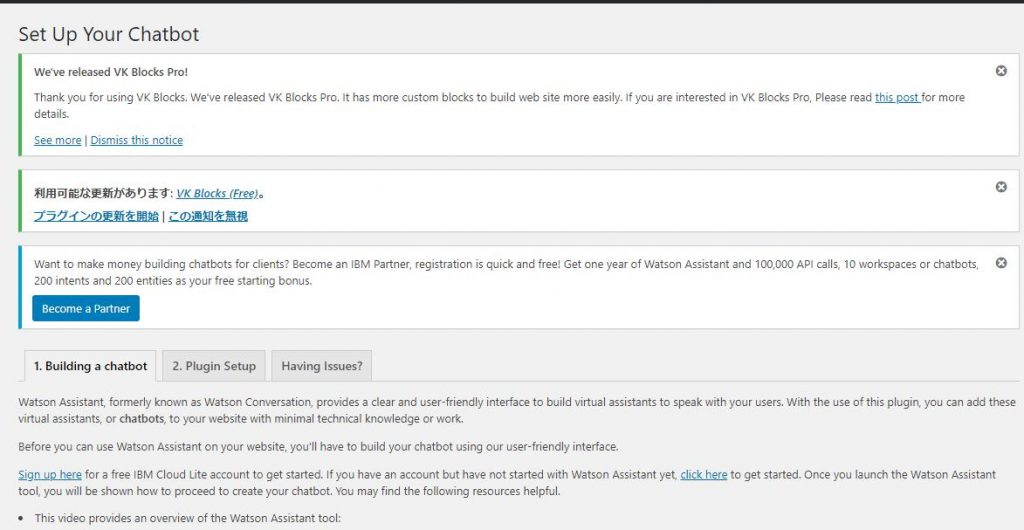
Task: Click the text 利用可能な更新があります
Action: tap(103, 193)
